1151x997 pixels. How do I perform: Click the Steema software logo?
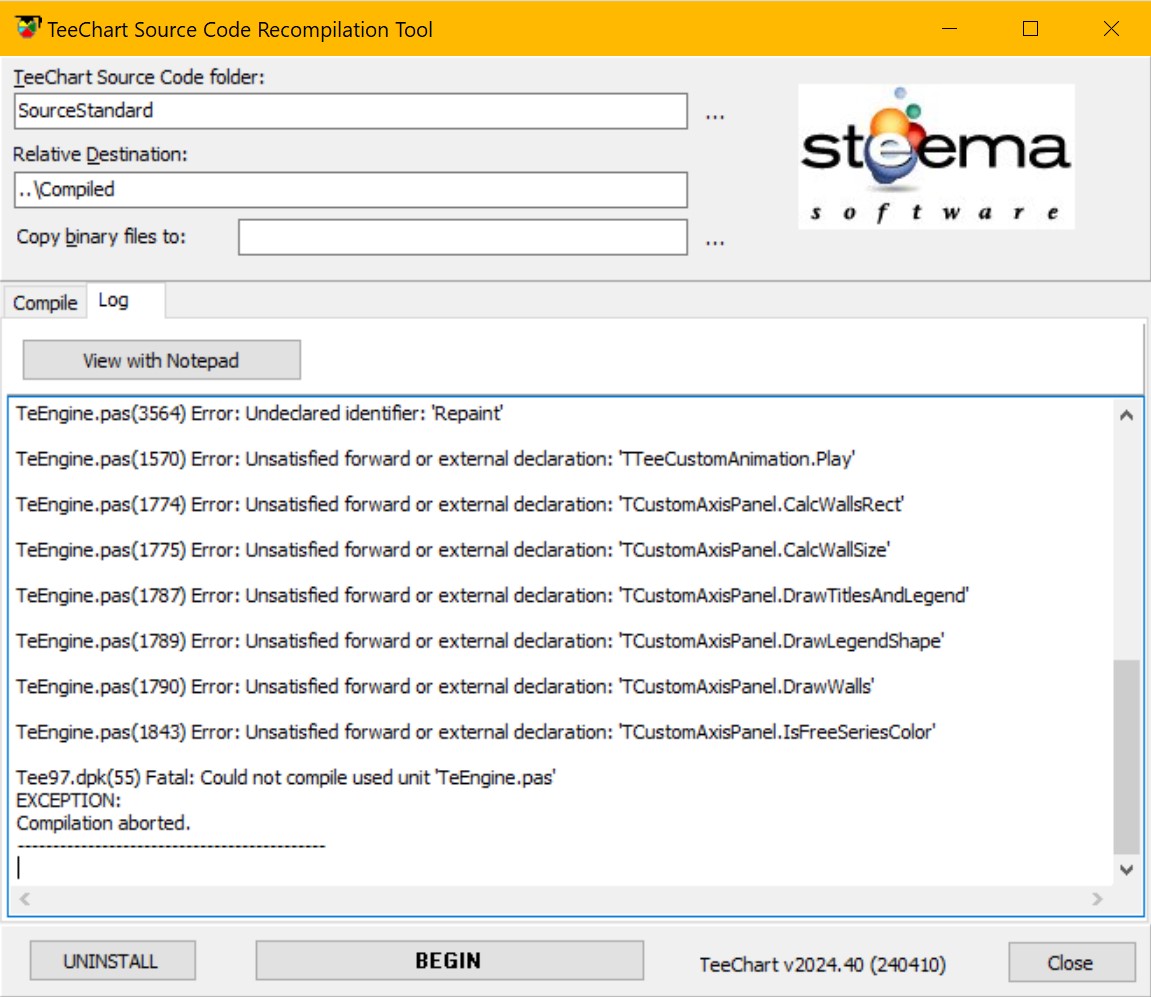tap(936, 156)
